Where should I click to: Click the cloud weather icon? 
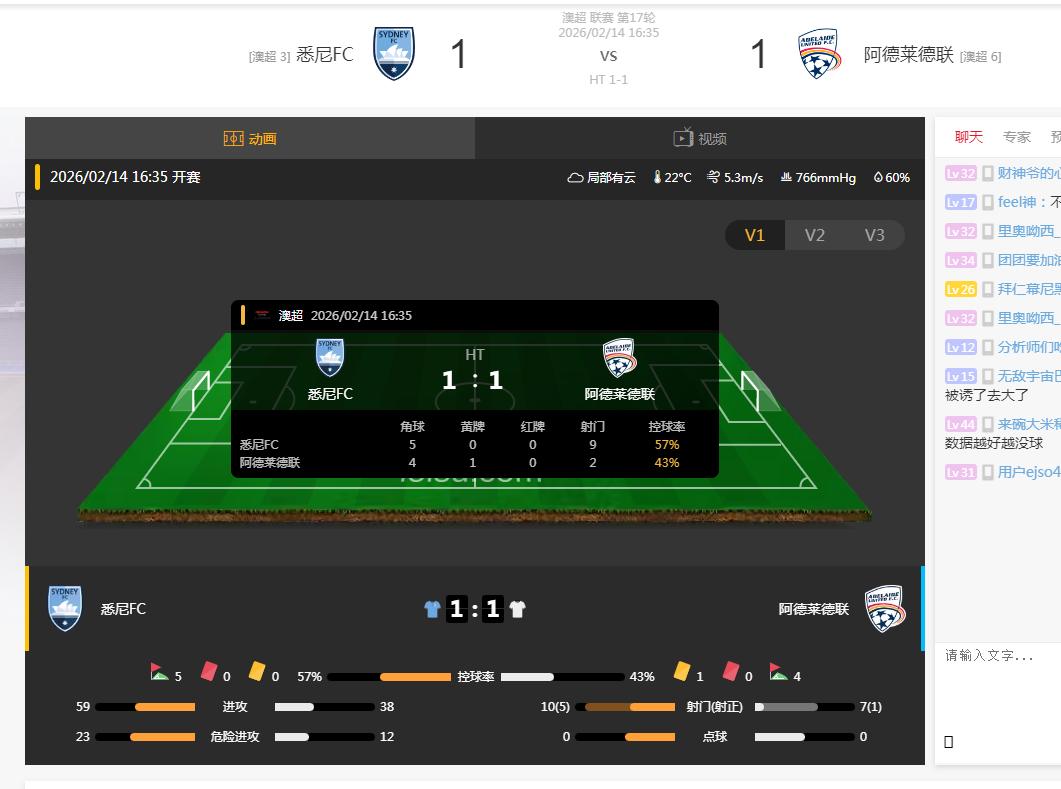tap(575, 177)
